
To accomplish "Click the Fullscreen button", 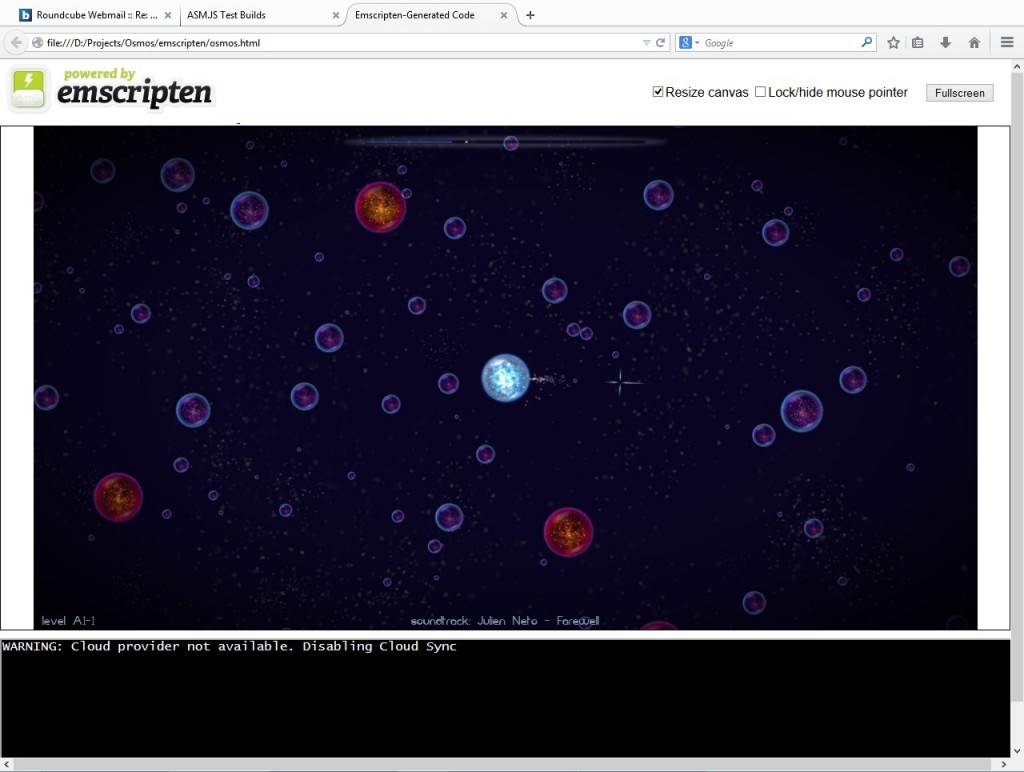I will pos(959,93).
